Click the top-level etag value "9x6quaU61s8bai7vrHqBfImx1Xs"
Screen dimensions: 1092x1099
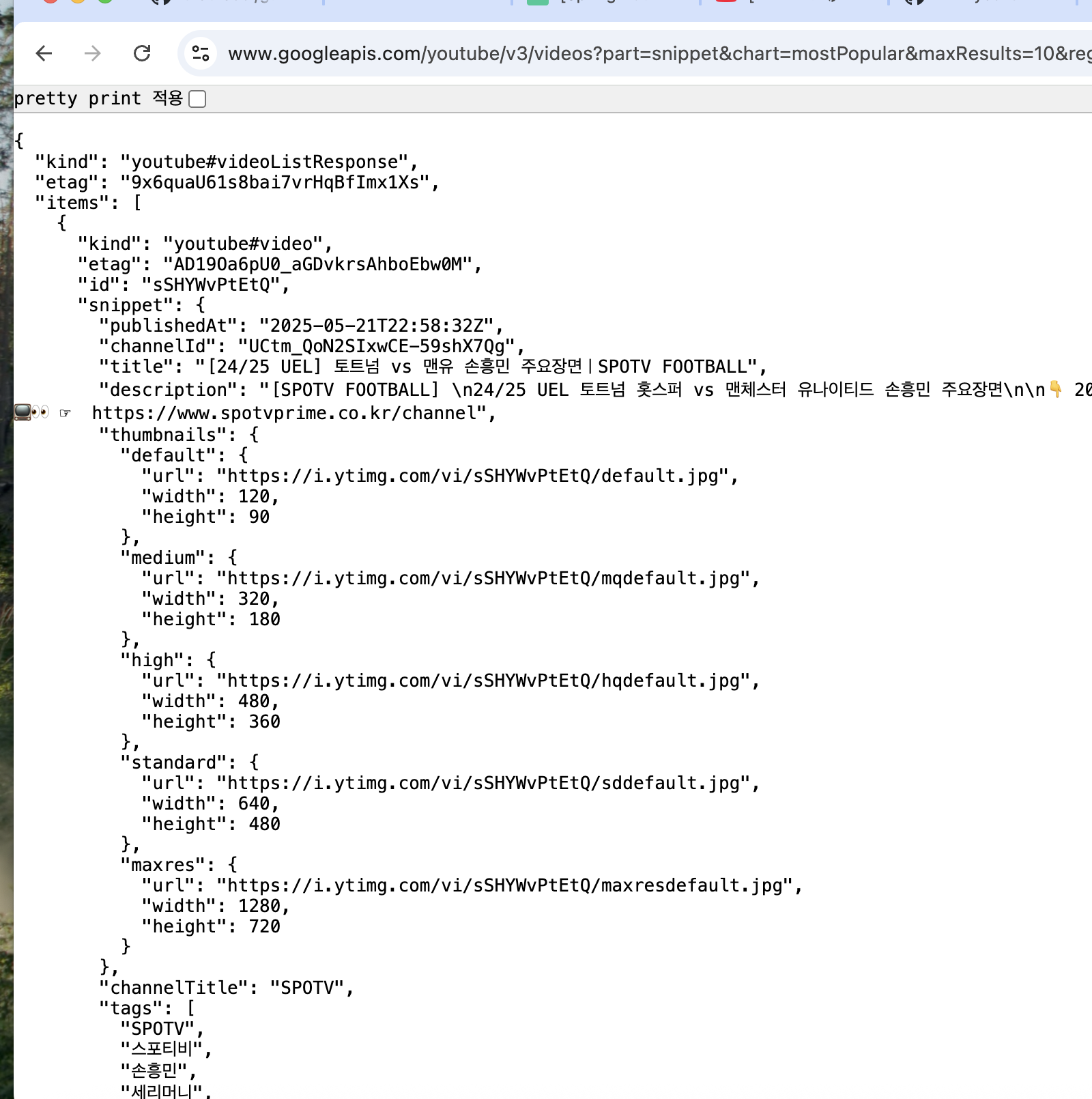coord(275,182)
